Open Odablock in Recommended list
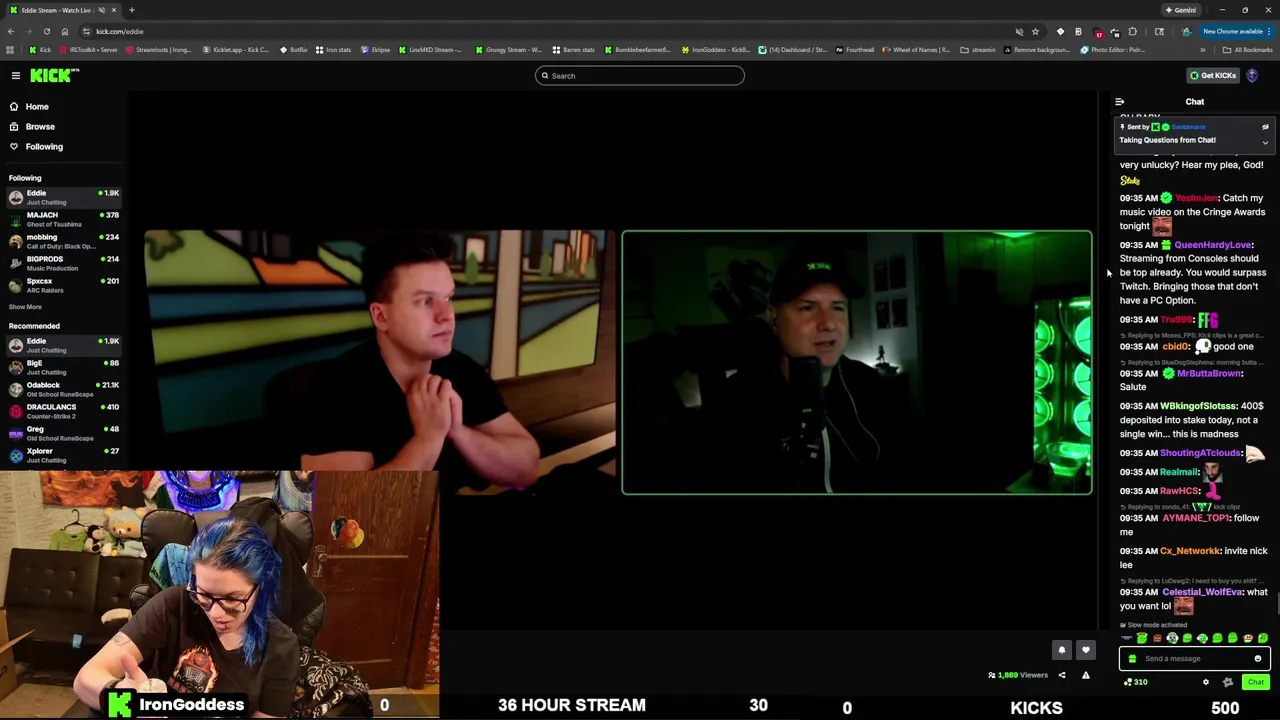This screenshot has height=720, width=1280. (x=64, y=389)
